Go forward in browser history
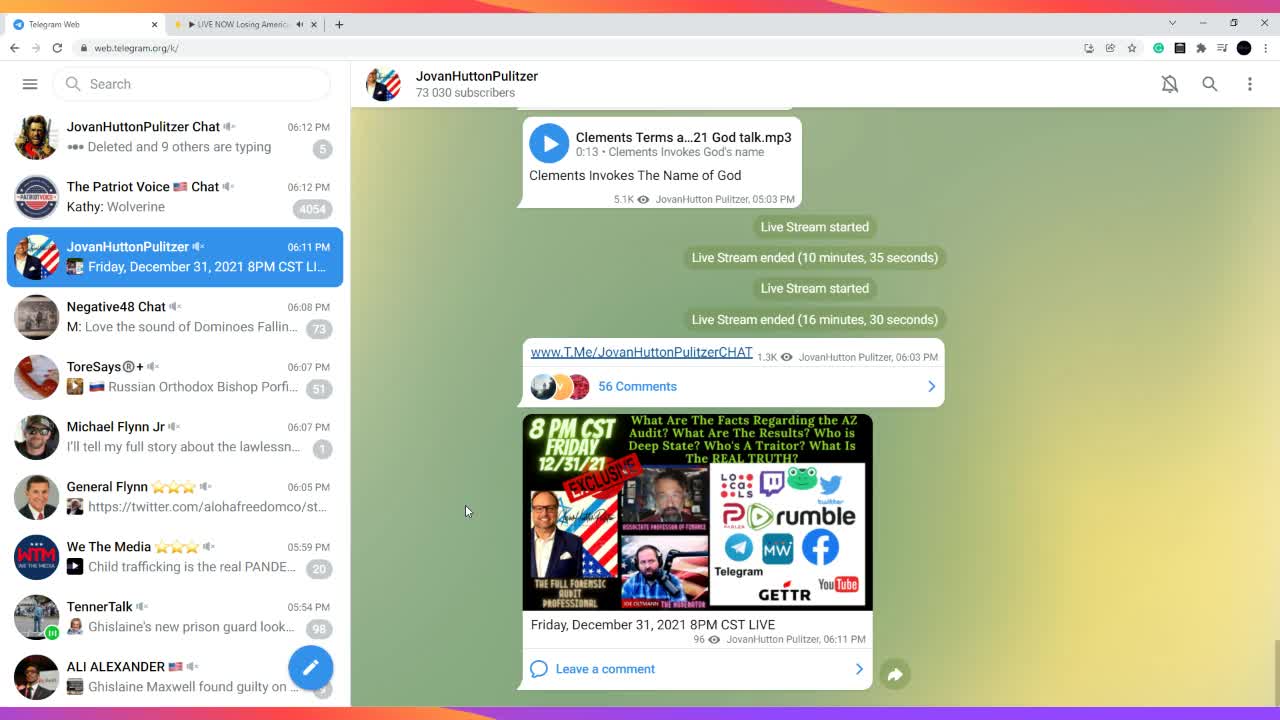The width and height of the screenshot is (1280, 720). tap(35, 48)
